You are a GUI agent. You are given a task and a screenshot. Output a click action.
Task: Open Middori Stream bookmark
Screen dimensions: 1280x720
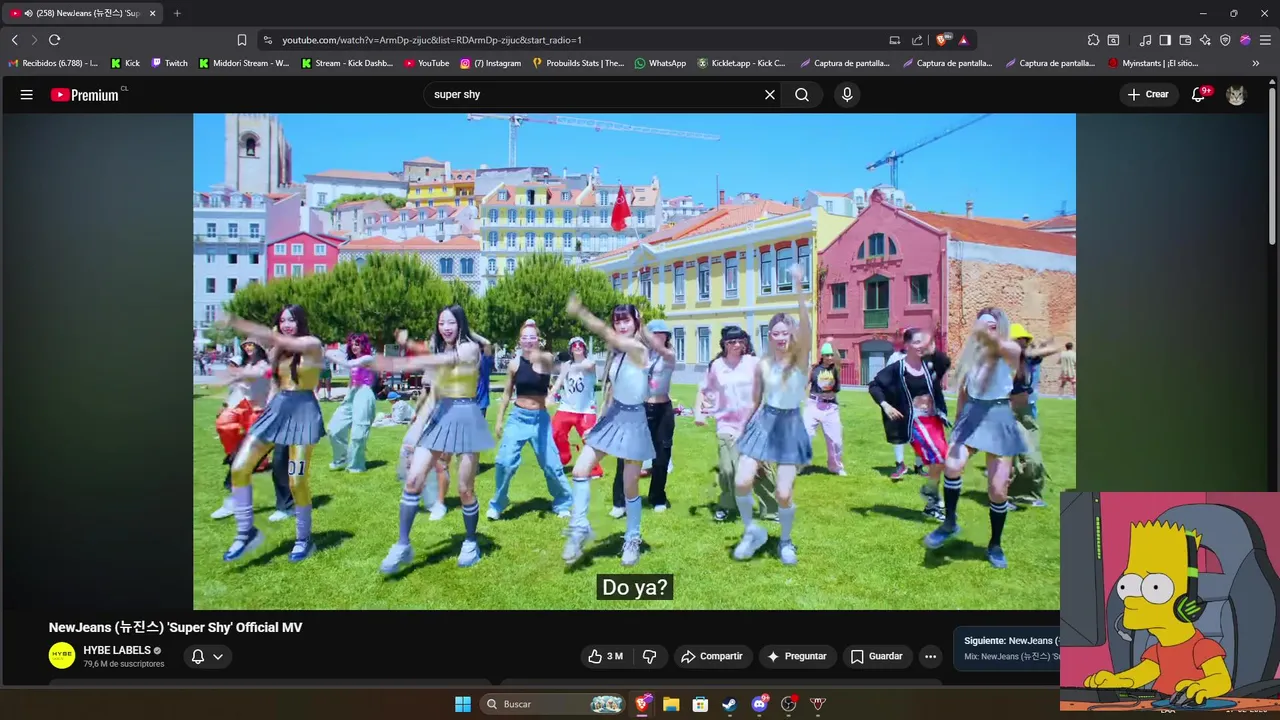click(244, 63)
